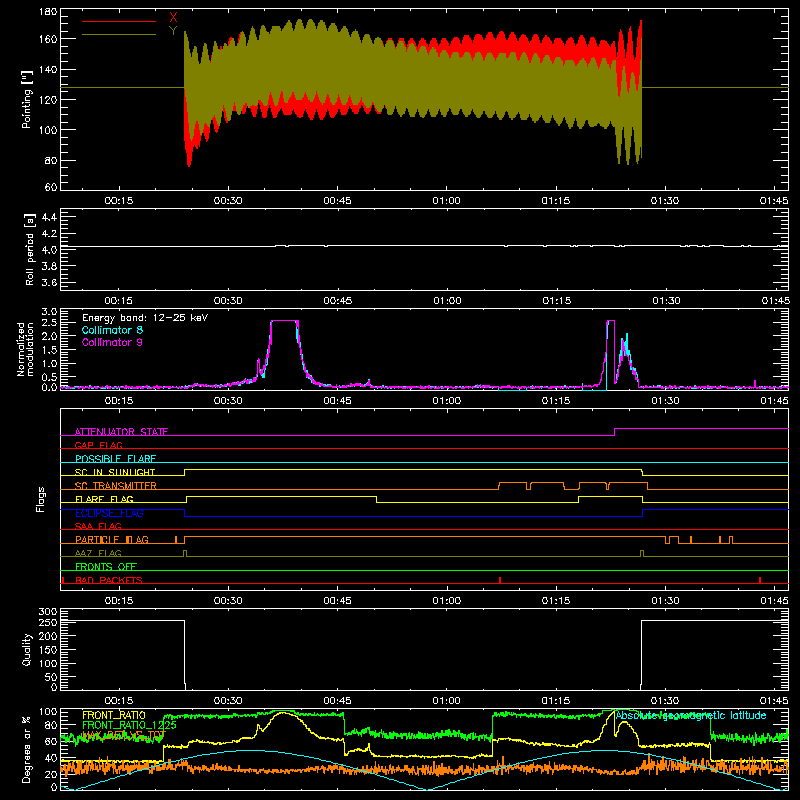Click the green FRONT_RATIO_1225 legend entry

130,725
